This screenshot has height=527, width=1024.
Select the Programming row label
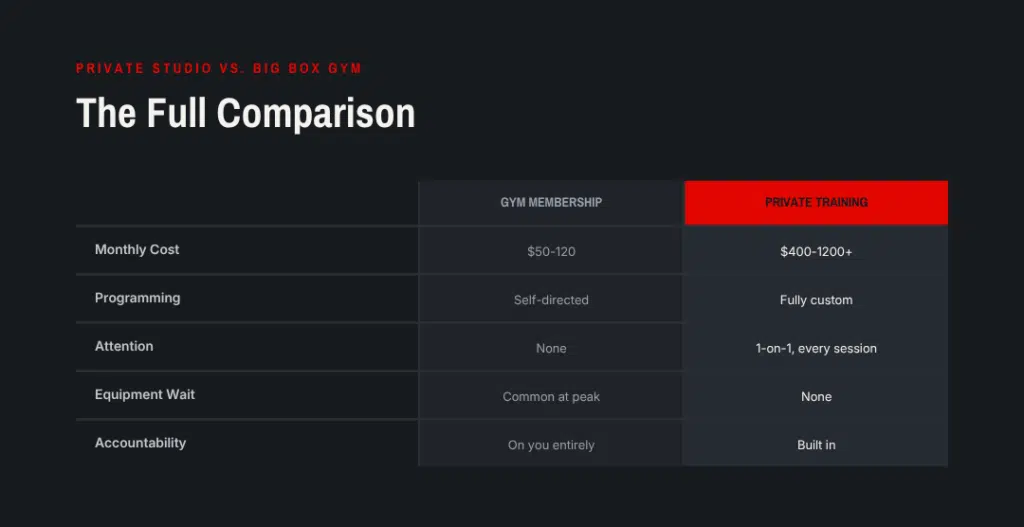click(x=138, y=298)
